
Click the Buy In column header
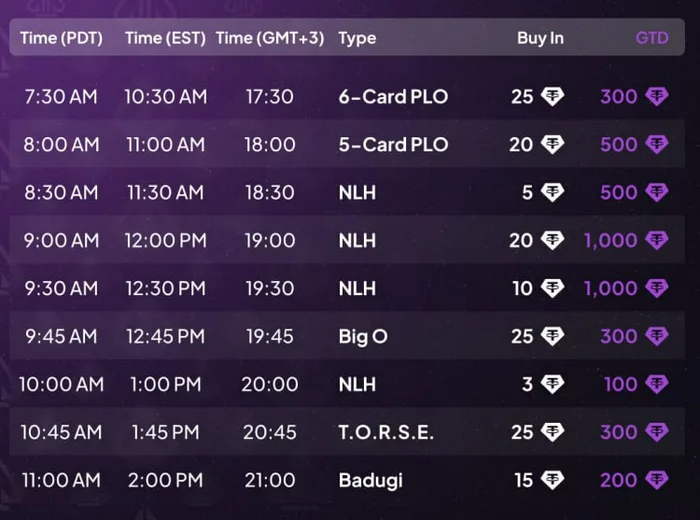pyautogui.click(x=540, y=39)
